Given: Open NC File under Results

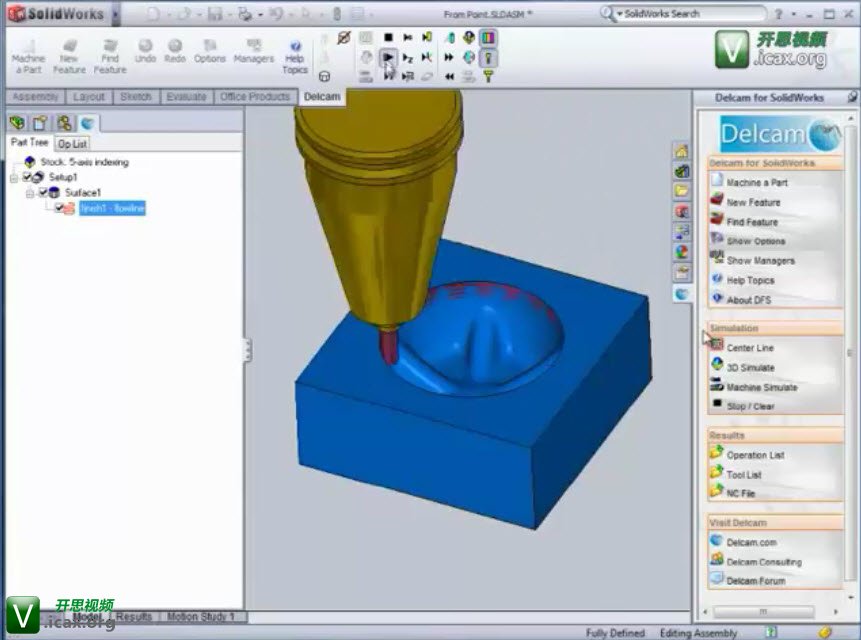Looking at the screenshot, I should (x=740, y=493).
